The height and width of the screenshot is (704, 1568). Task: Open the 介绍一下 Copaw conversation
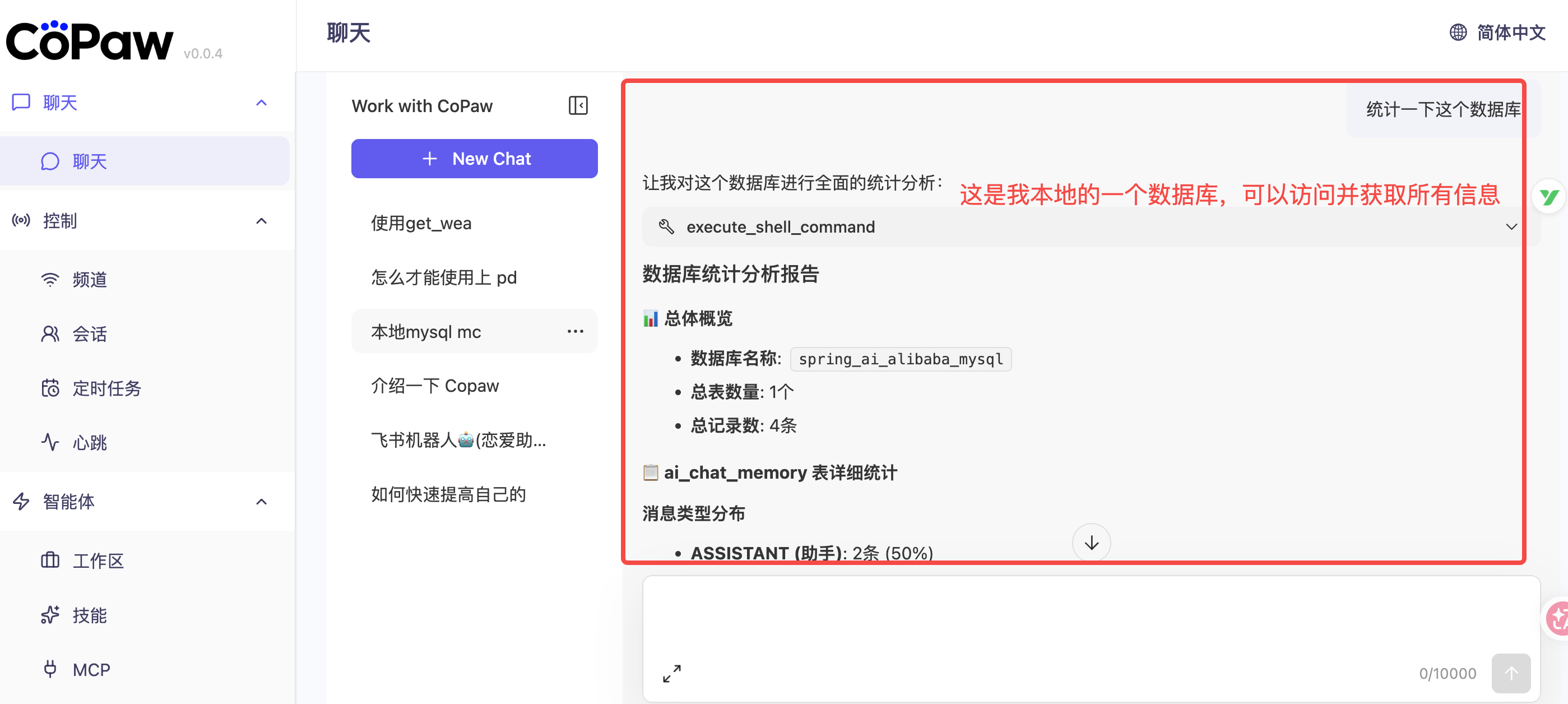[x=435, y=386]
